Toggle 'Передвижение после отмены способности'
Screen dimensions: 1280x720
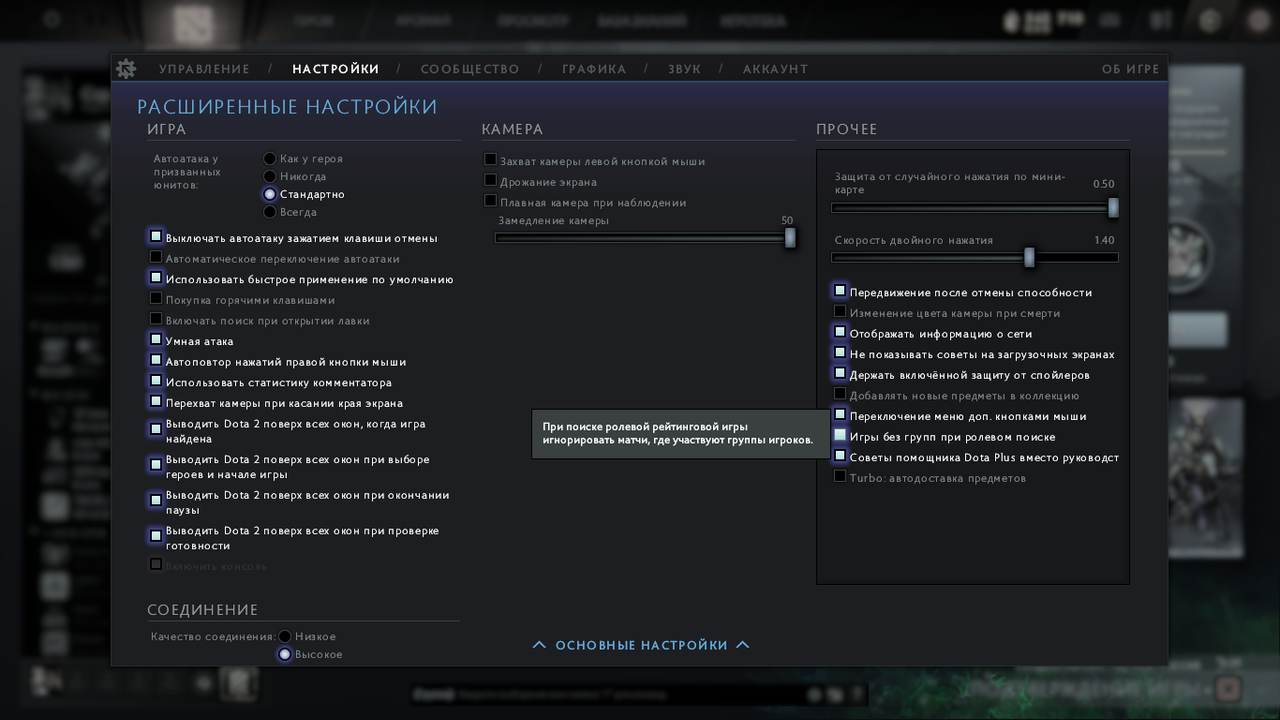[840, 291]
